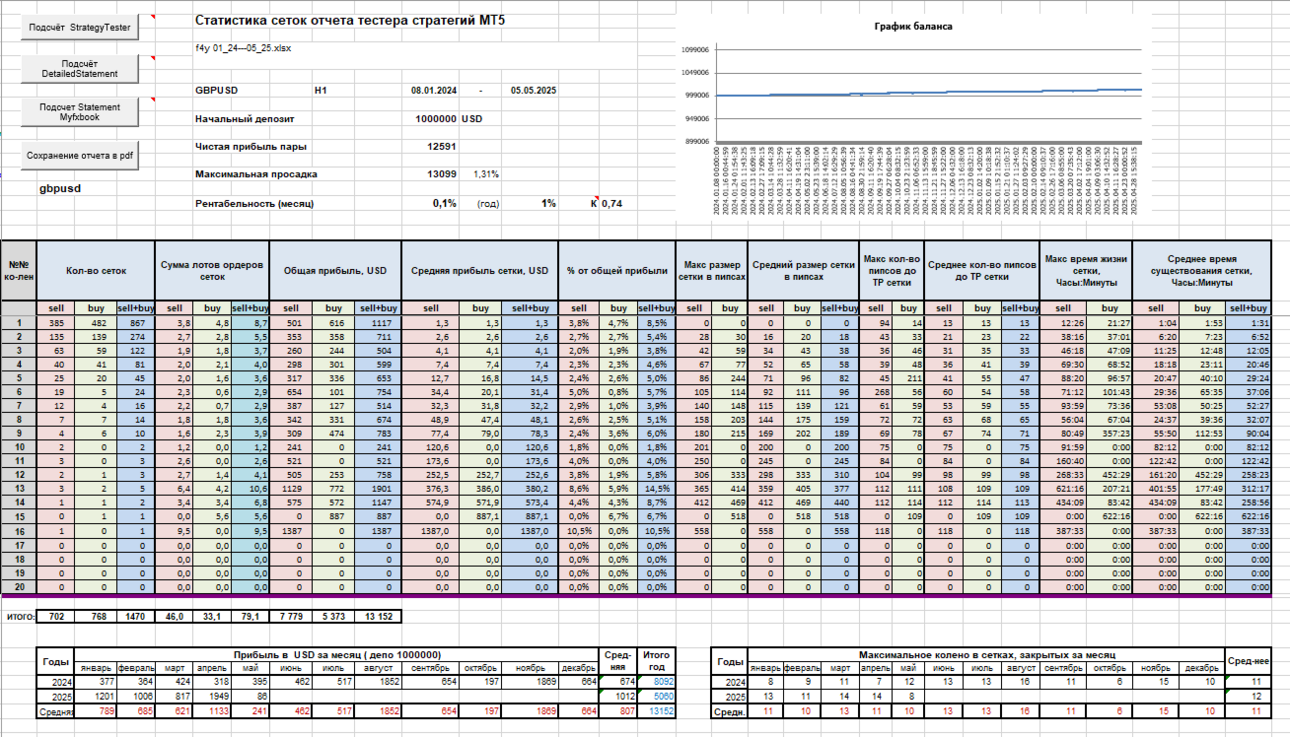Screen dimensions: 1290x737
Task: Select the H1 timeframe cell
Action: (x=321, y=90)
